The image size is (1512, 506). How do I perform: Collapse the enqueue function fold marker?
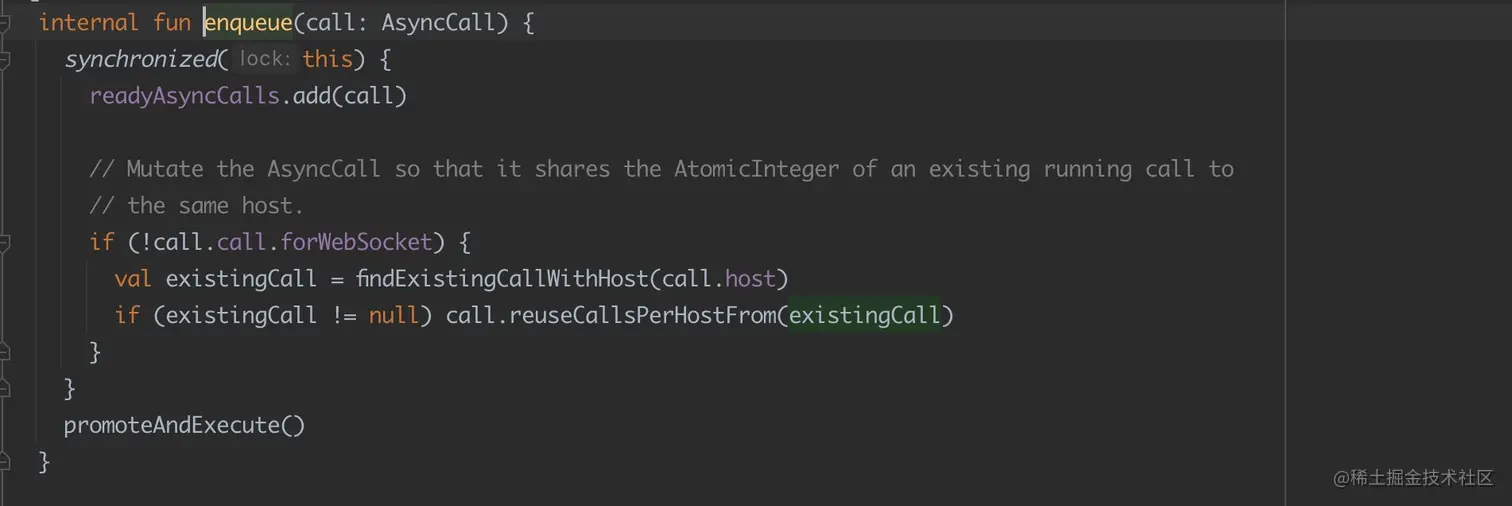coord(5,22)
